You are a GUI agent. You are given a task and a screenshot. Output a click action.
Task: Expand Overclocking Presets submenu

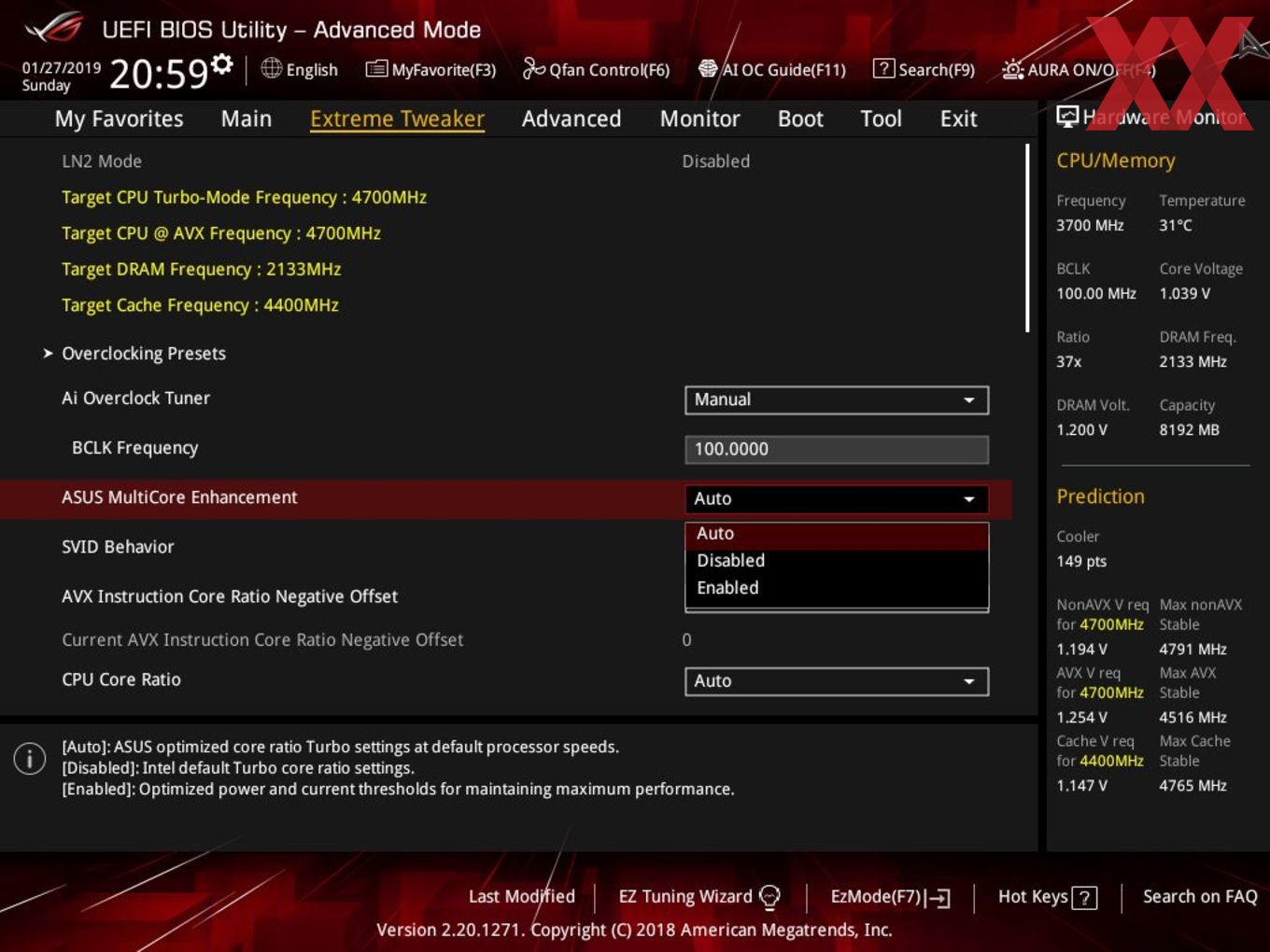click(x=143, y=354)
